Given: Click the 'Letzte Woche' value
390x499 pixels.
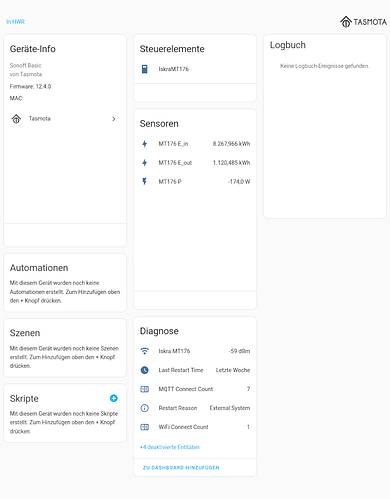Looking at the screenshot, I should [x=233, y=370].
